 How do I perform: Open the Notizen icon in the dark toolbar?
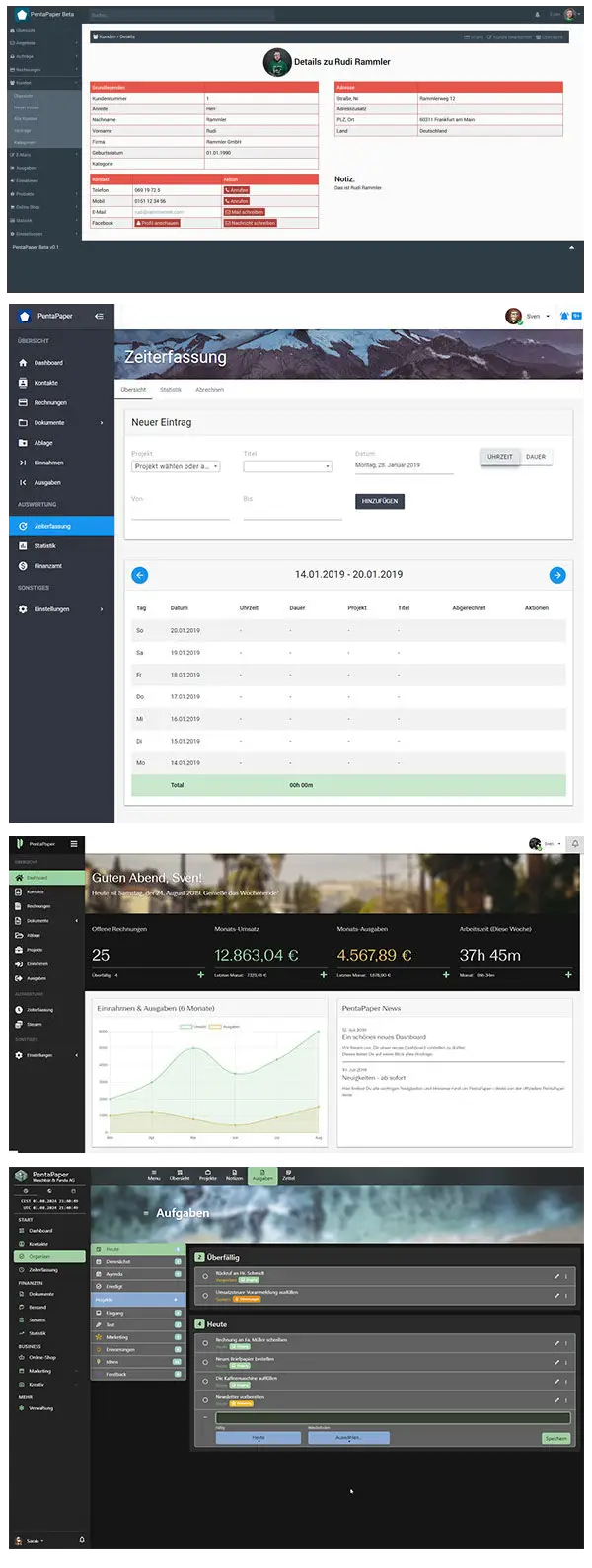click(x=234, y=1175)
